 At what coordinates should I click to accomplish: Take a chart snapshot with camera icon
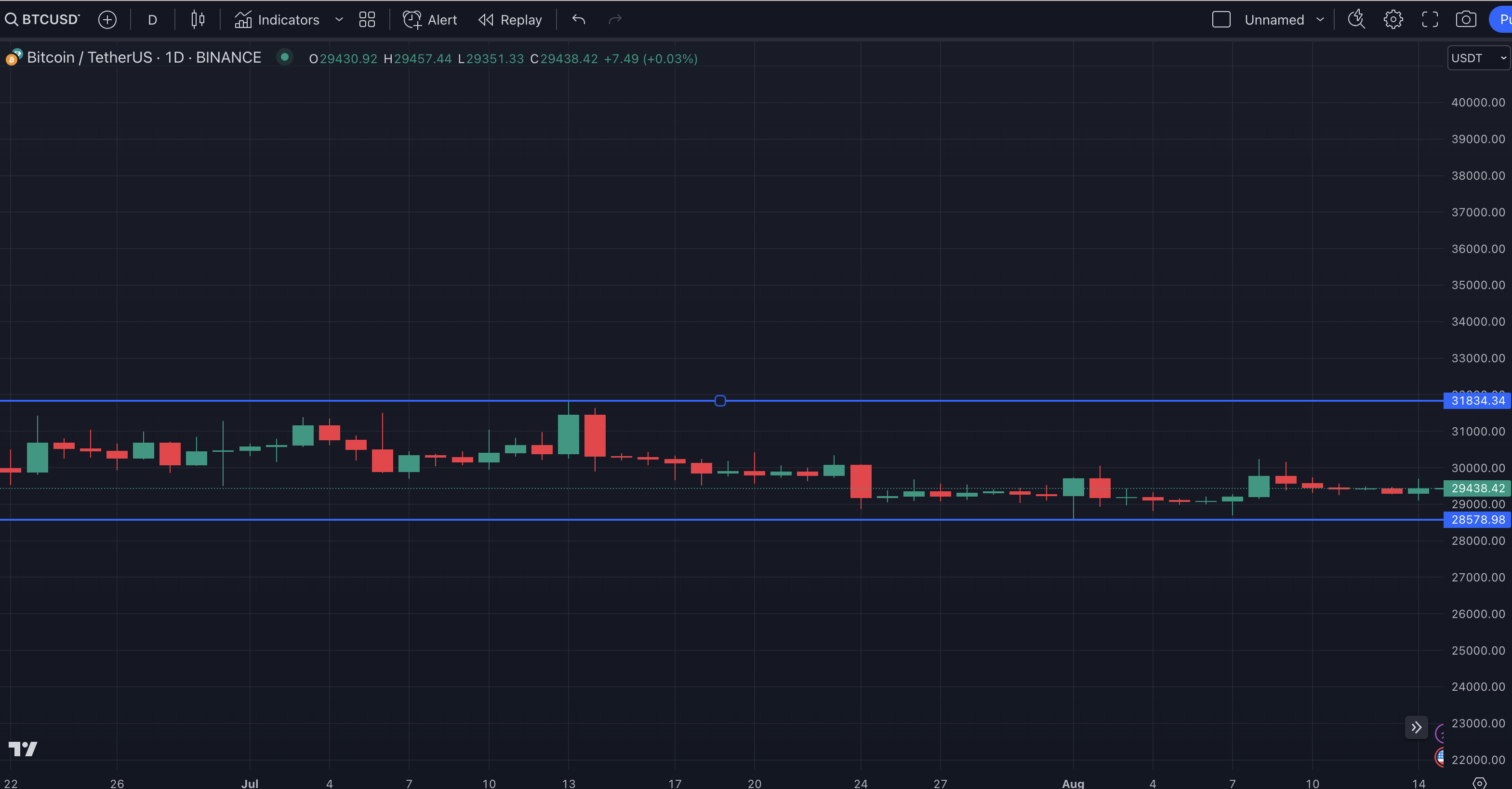pos(1466,20)
